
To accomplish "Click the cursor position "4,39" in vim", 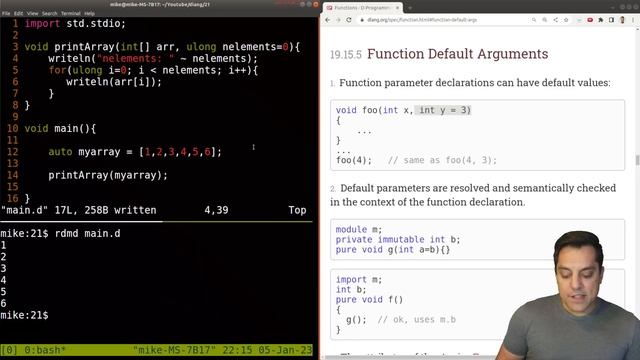I will (x=216, y=210).
